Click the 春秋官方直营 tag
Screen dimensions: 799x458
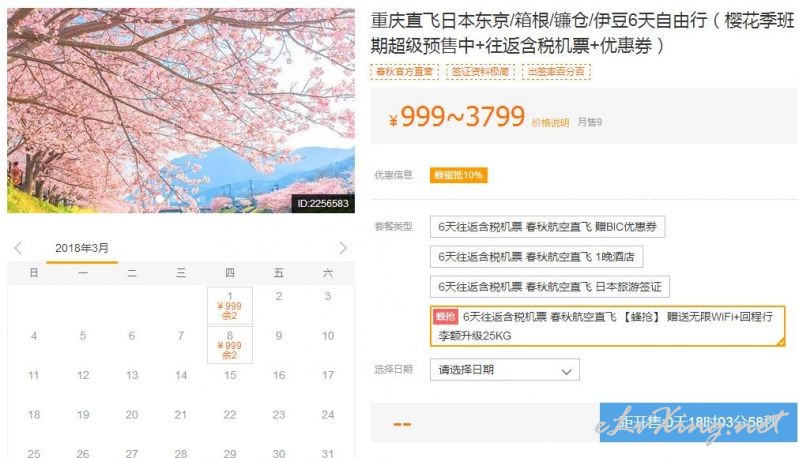405,71
